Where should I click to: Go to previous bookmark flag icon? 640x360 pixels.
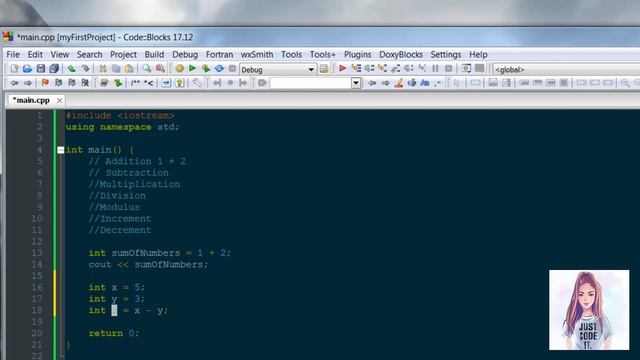point(59,83)
